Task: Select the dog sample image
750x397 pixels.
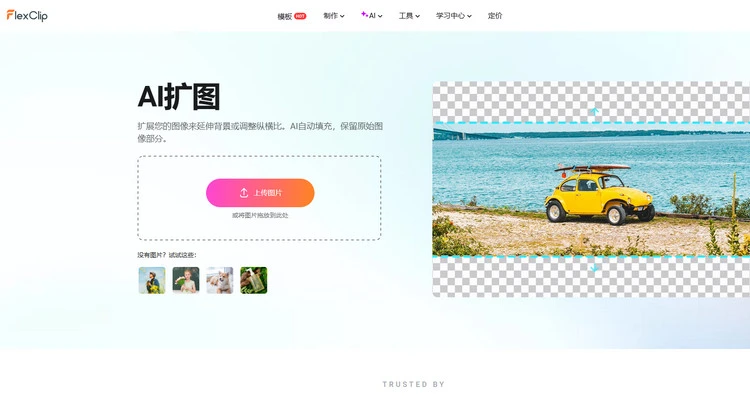Action: [x=220, y=280]
